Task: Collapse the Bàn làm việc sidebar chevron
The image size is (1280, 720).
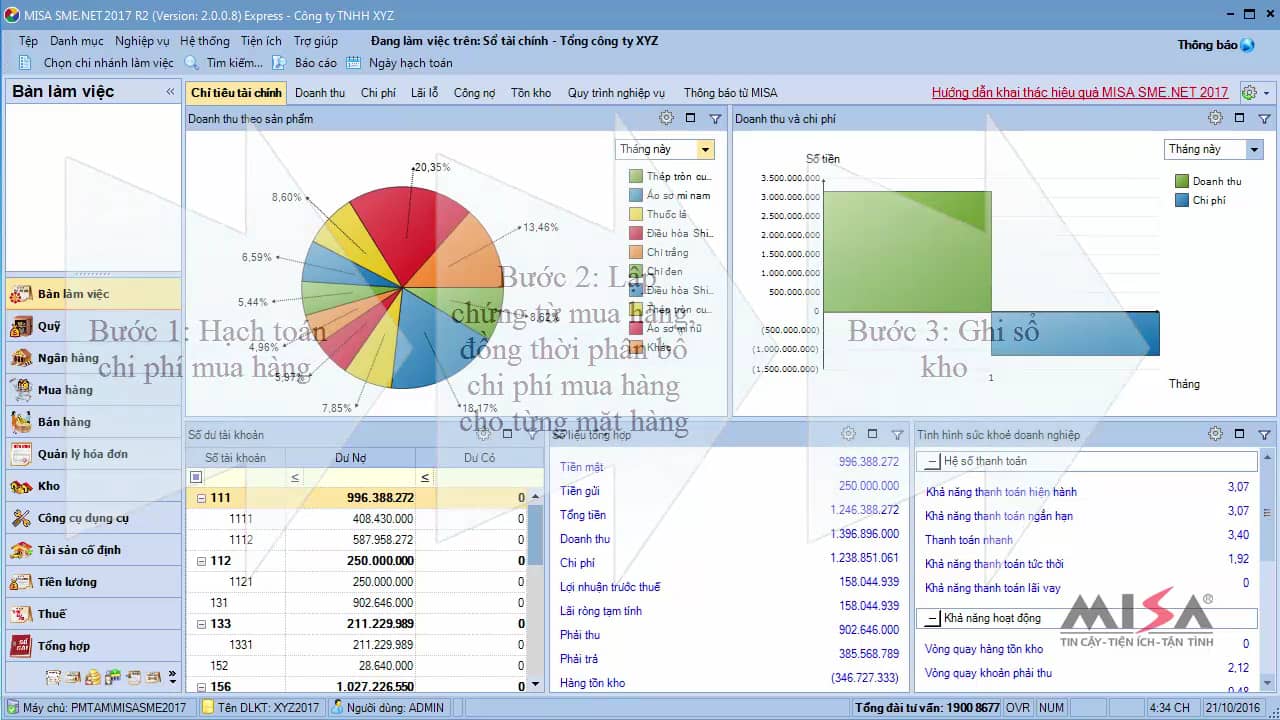Action: [170, 91]
